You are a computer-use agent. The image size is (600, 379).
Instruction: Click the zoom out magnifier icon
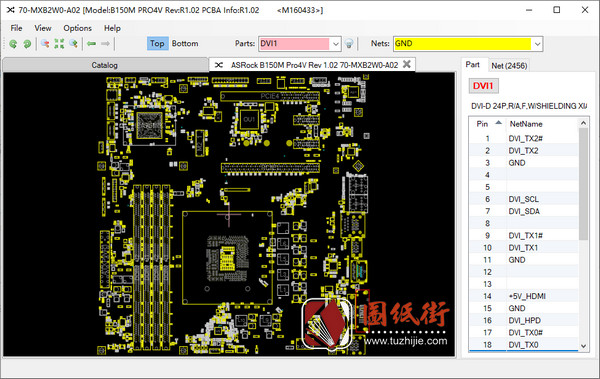point(45,44)
